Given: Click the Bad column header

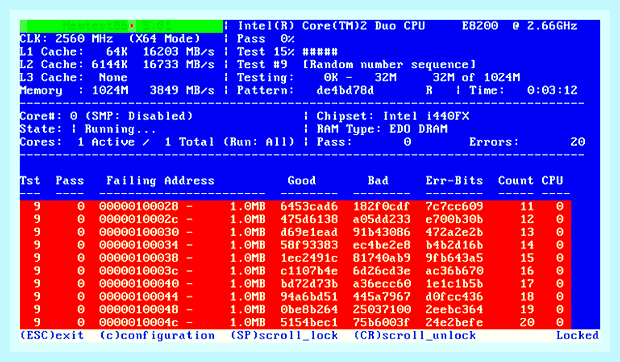Looking at the screenshot, I should [378, 181].
